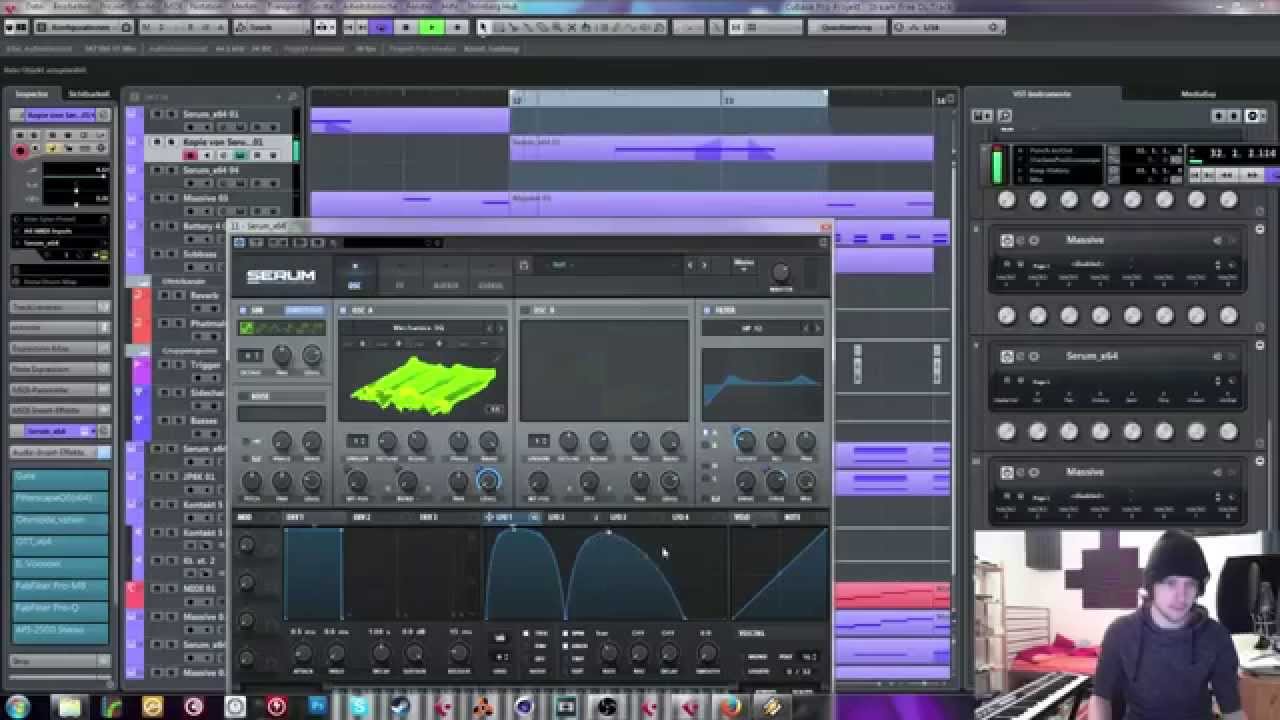Viewport: 1280px width, 720px height.
Task: Select ENV 1 modulation tab
Action: tap(295, 518)
